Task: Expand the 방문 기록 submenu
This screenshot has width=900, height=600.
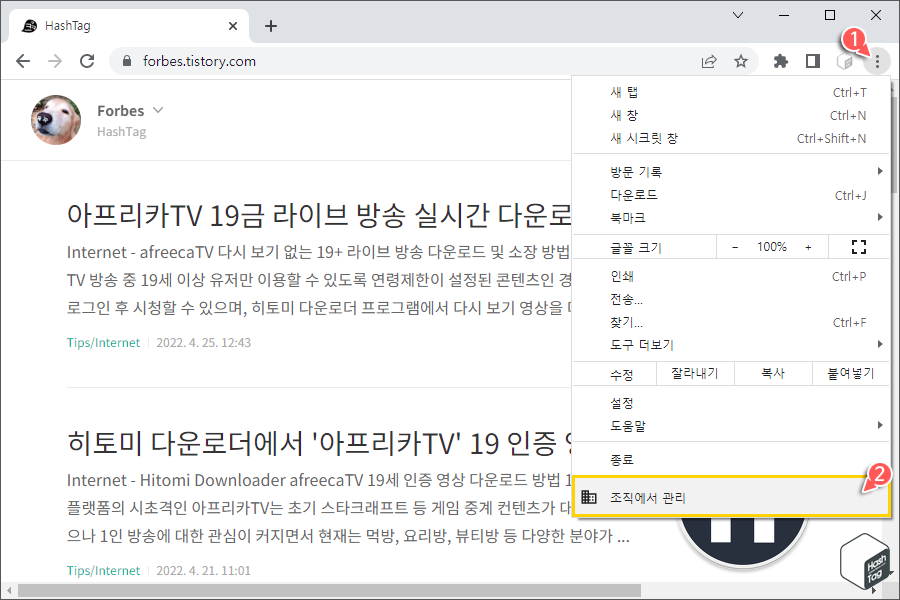Action: 620,170
